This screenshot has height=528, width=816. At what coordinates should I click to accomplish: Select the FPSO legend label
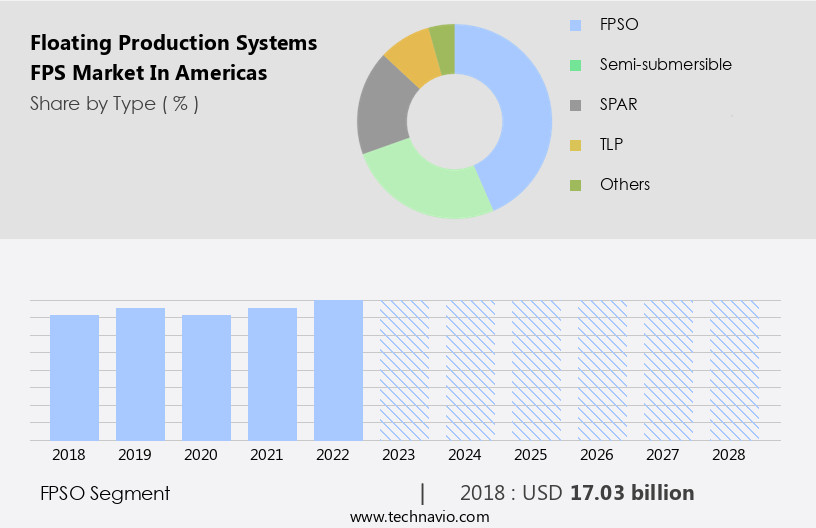(x=620, y=24)
